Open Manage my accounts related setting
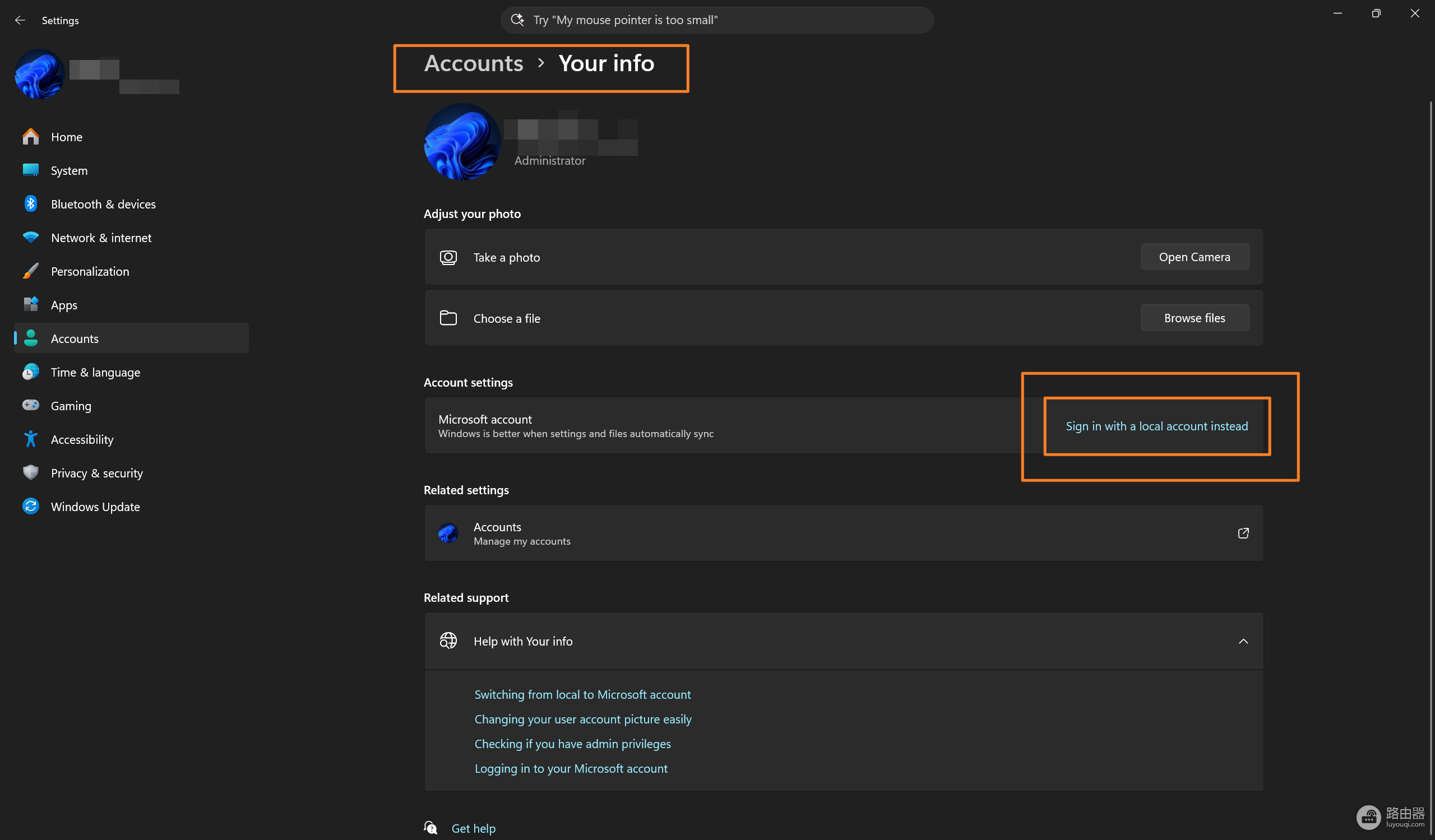This screenshot has height=840, width=1435. (844, 533)
